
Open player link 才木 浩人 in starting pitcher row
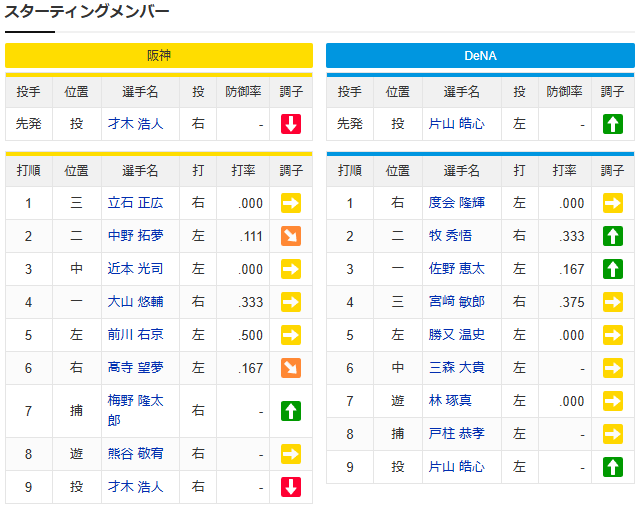(136, 124)
